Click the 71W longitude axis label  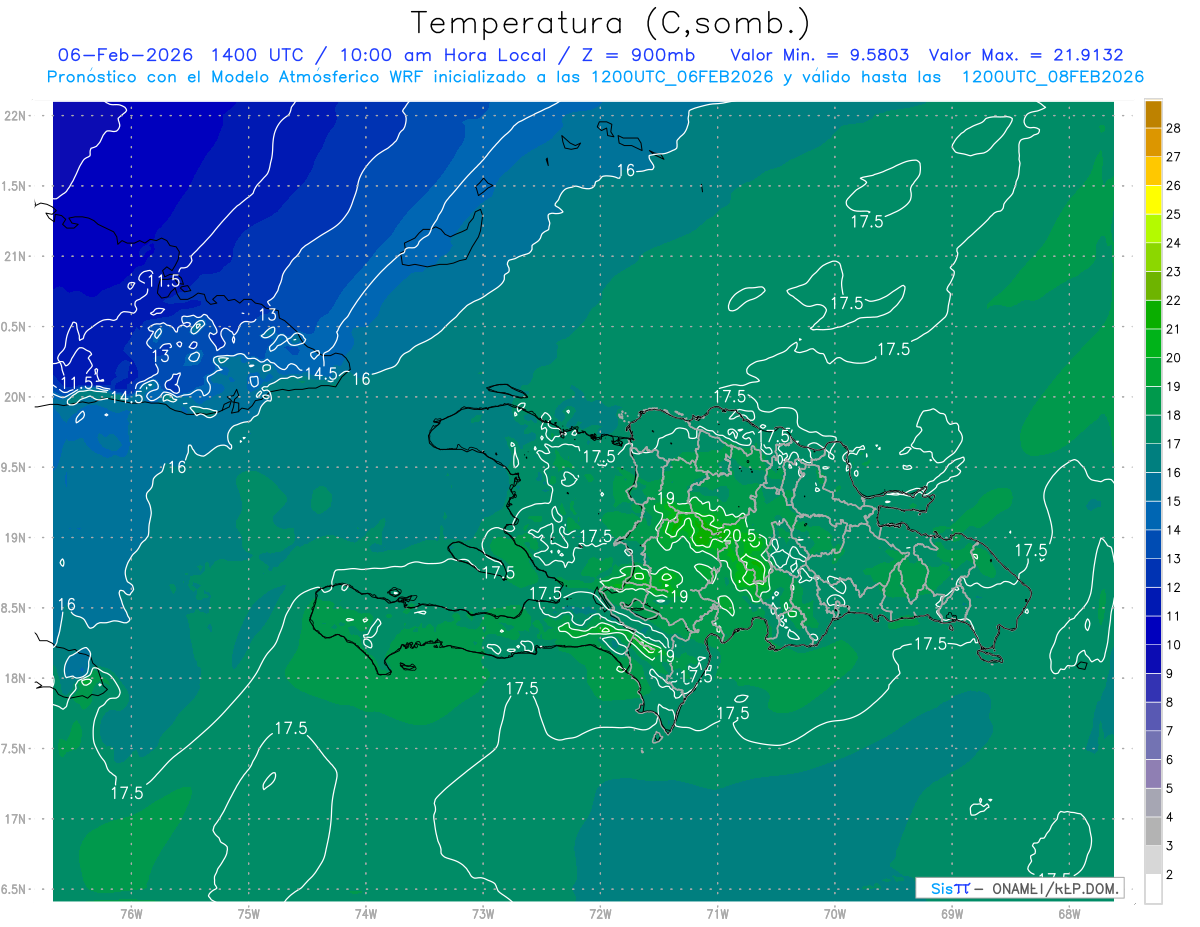(717, 914)
